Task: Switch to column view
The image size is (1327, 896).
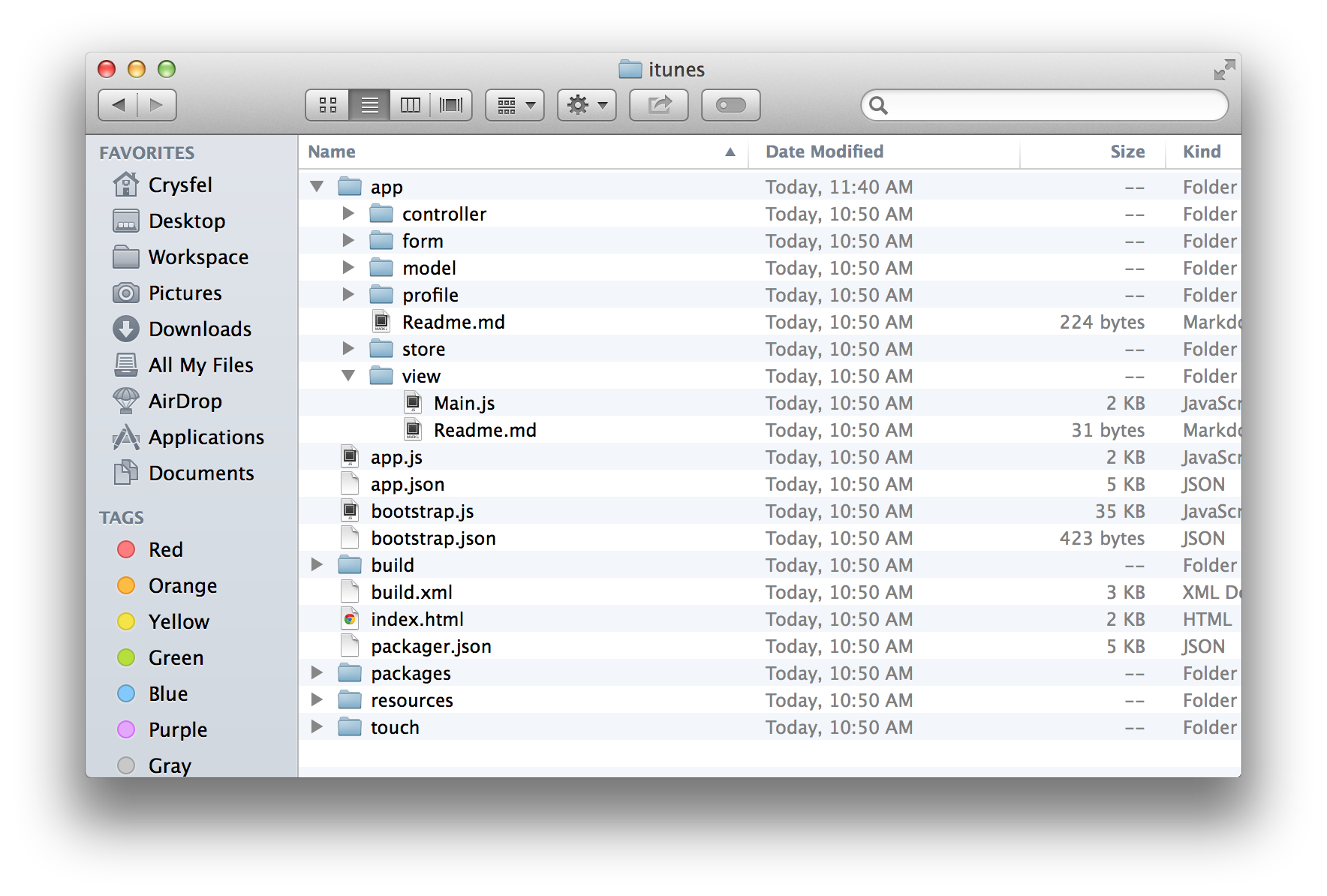Action: tap(410, 105)
